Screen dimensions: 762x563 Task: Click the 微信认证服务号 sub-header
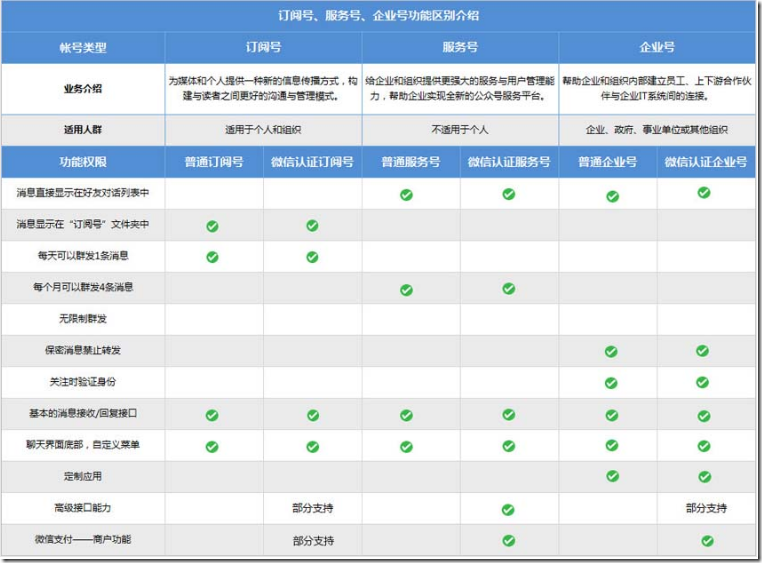[509, 162]
